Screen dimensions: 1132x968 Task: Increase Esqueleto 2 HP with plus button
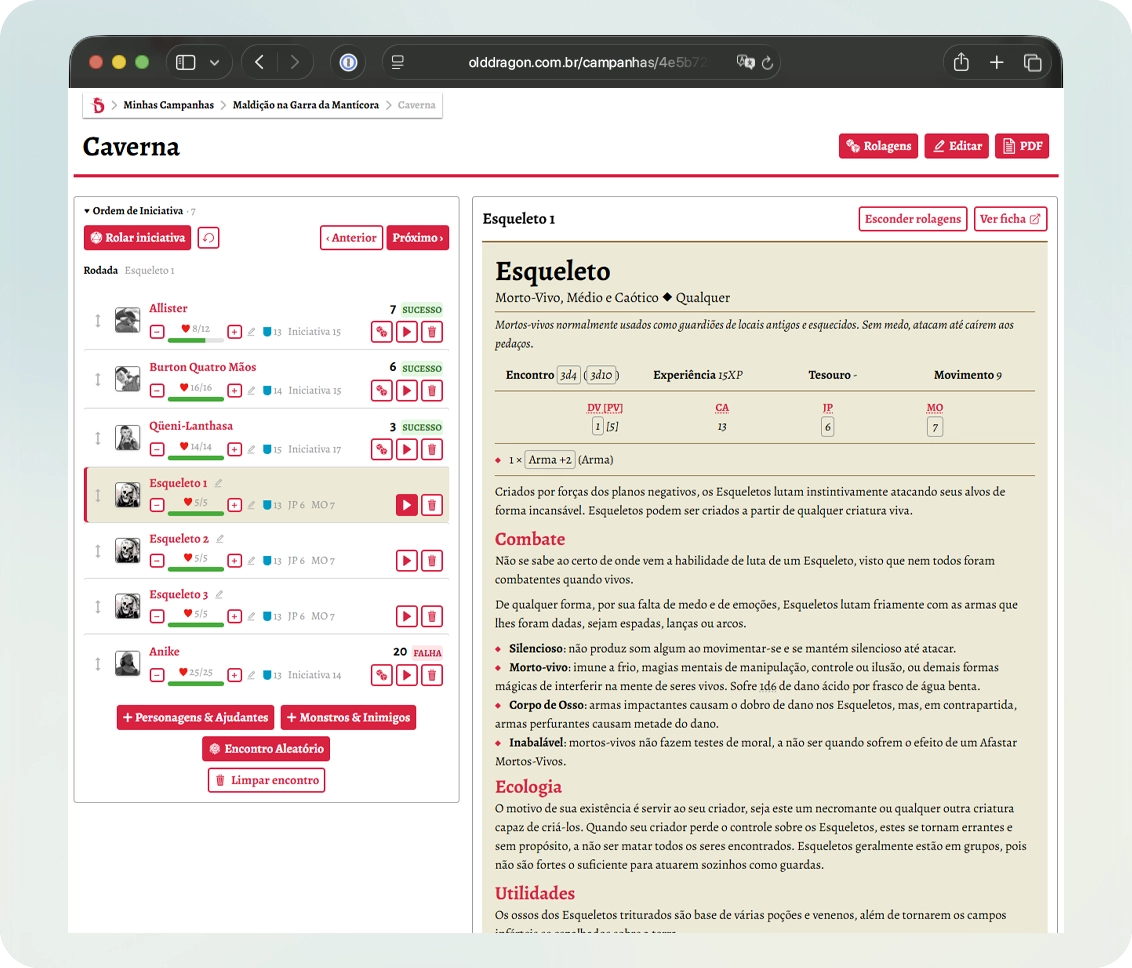(x=235, y=561)
